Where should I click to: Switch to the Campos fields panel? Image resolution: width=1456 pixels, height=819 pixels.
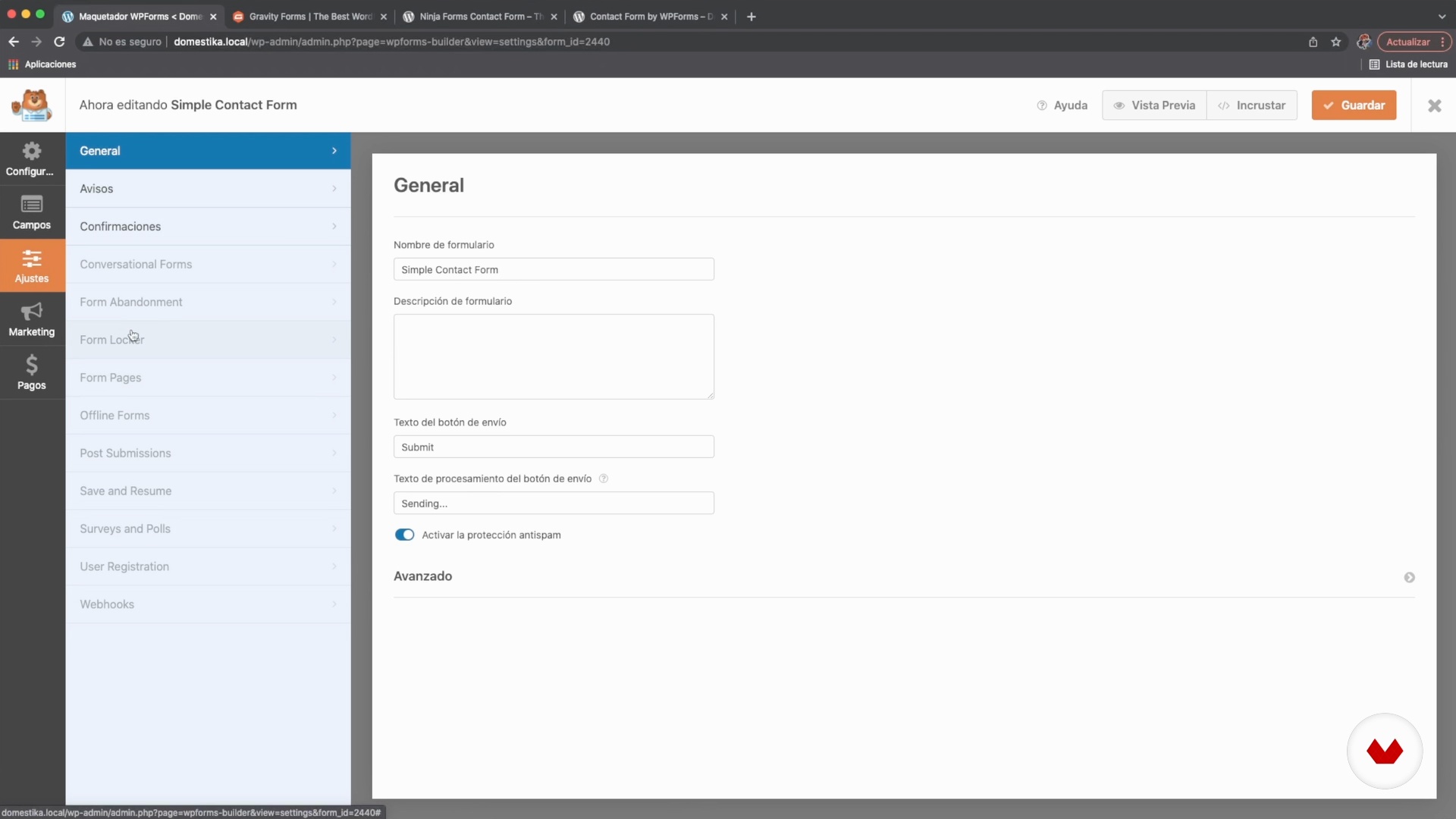[x=31, y=212]
